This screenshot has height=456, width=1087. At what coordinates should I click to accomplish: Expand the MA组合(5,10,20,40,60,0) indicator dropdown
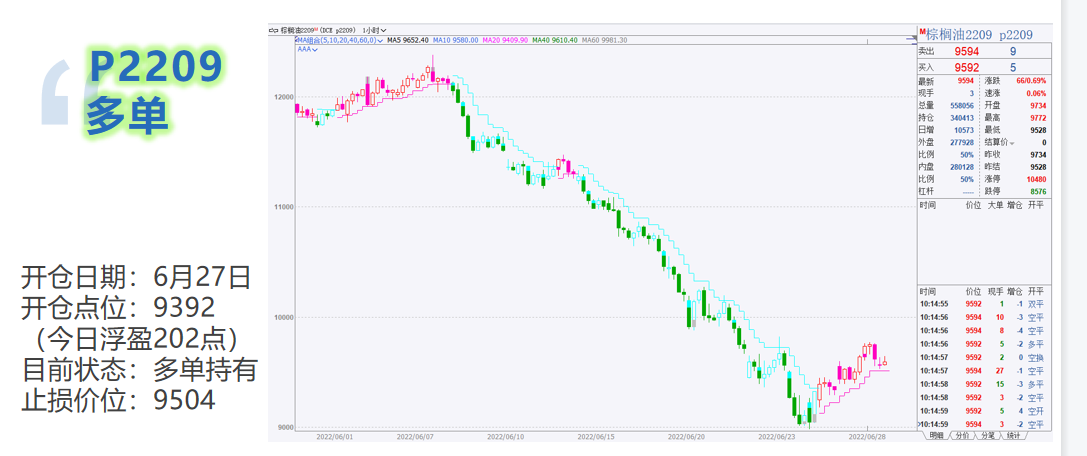point(339,40)
